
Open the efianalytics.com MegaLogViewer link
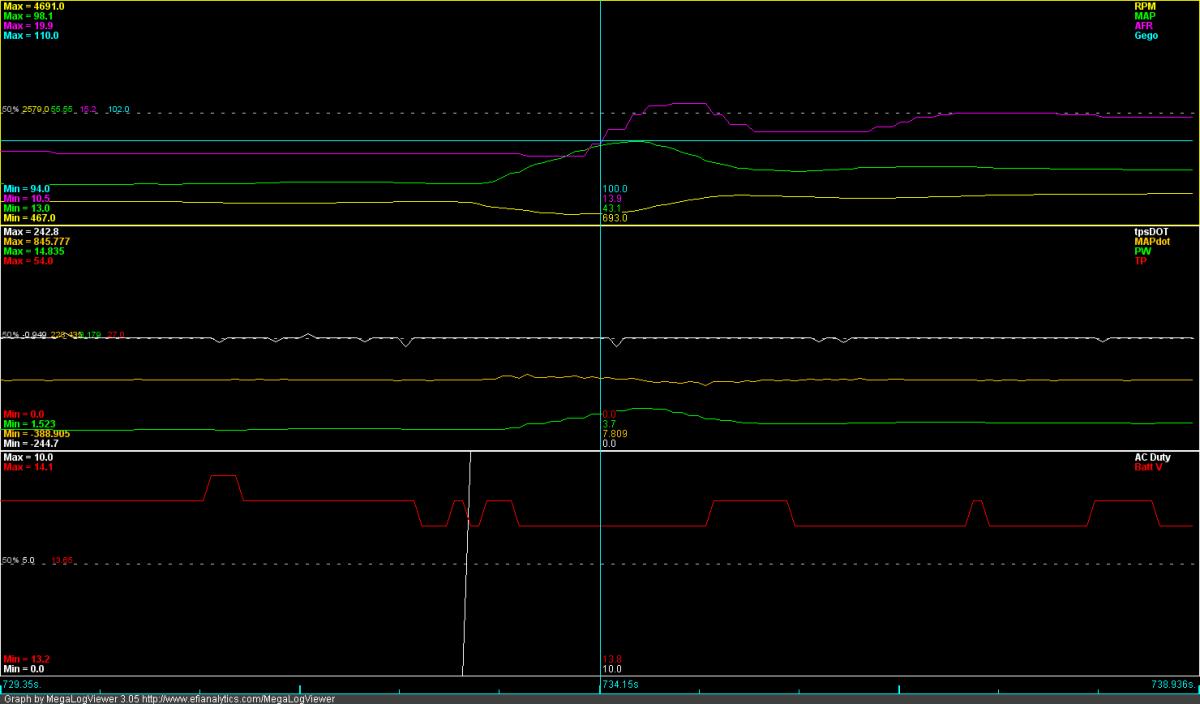click(237, 699)
